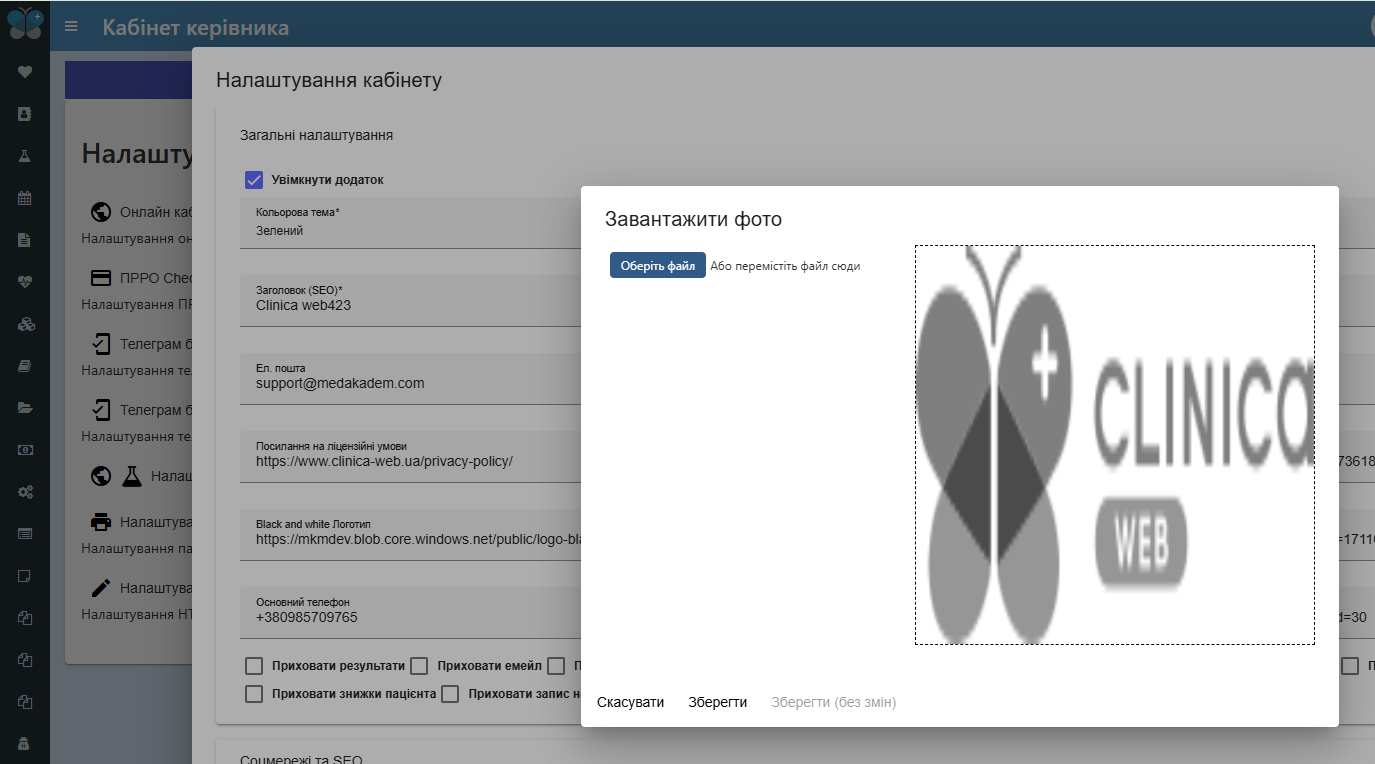1375x764 pixels.
Task: Select the heartbeat icon in the sidebar
Action: [25, 282]
